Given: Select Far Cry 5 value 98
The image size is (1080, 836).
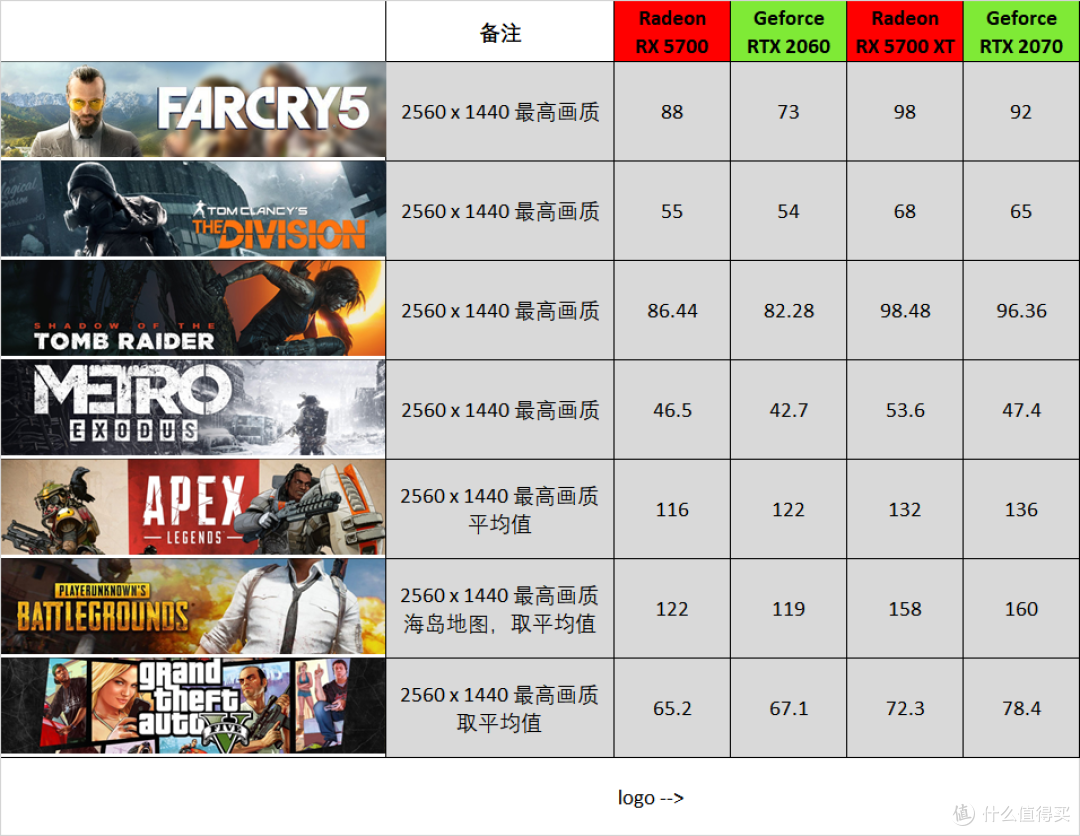Looking at the screenshot, I should (x=905, y=112).
